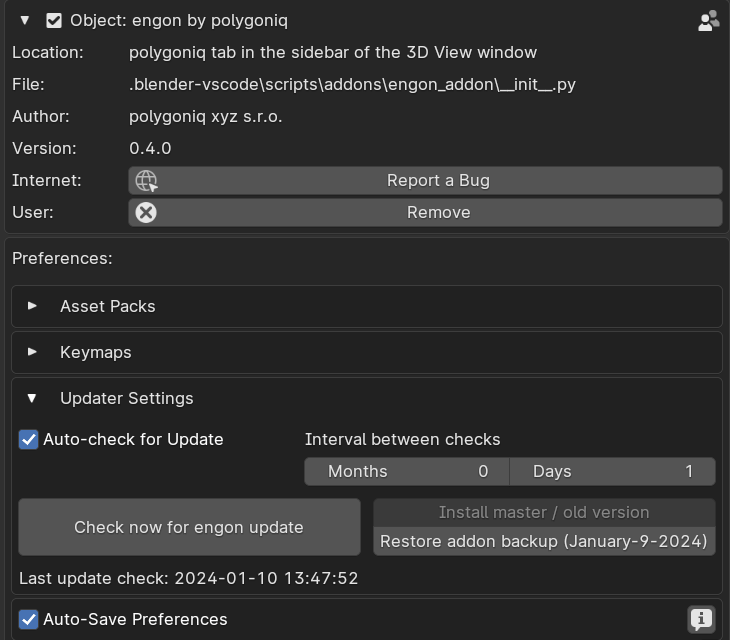
Task: Uncheck Auto-check for Update
Action: (x=29, y=439)
